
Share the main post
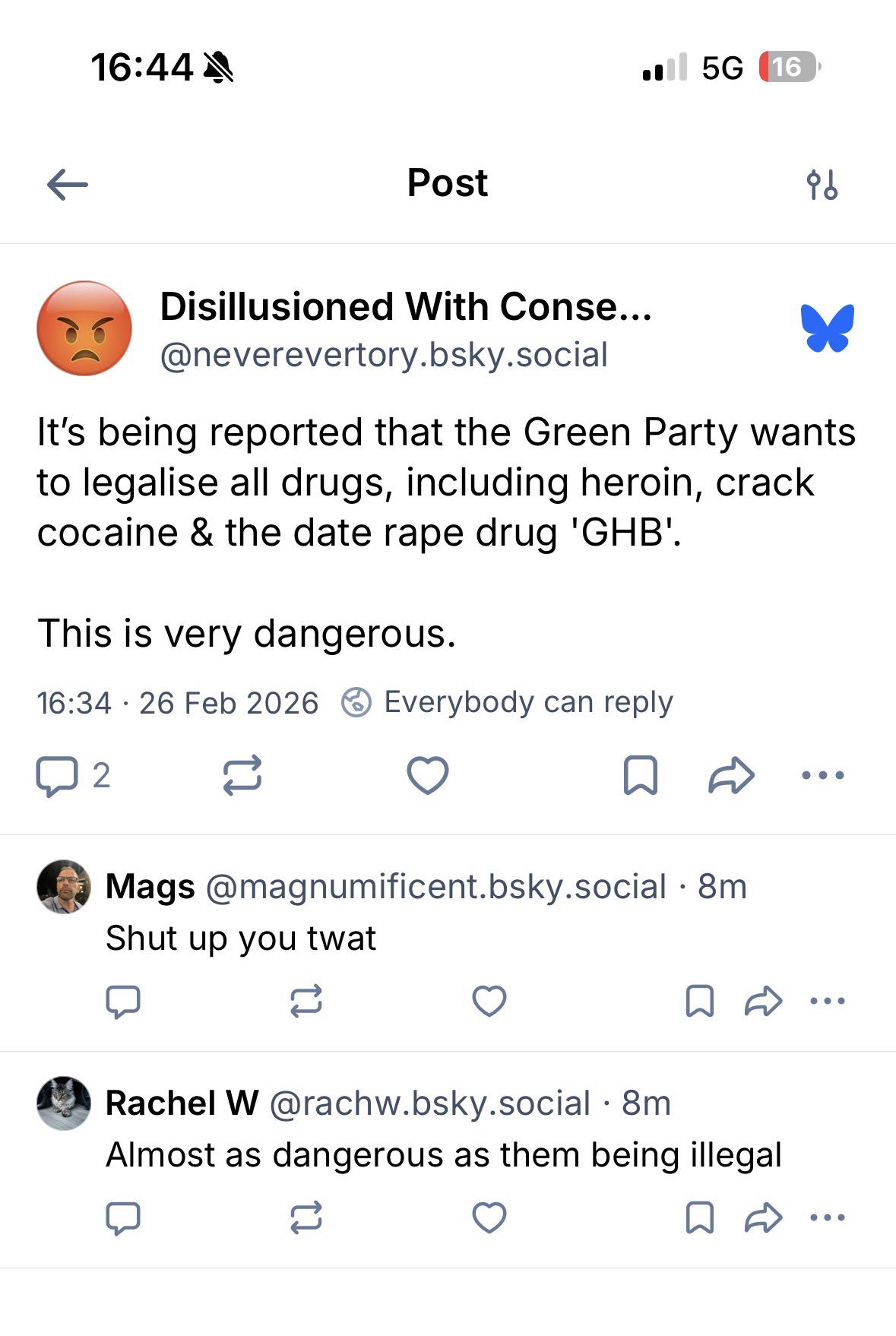(x=731, y=775)
